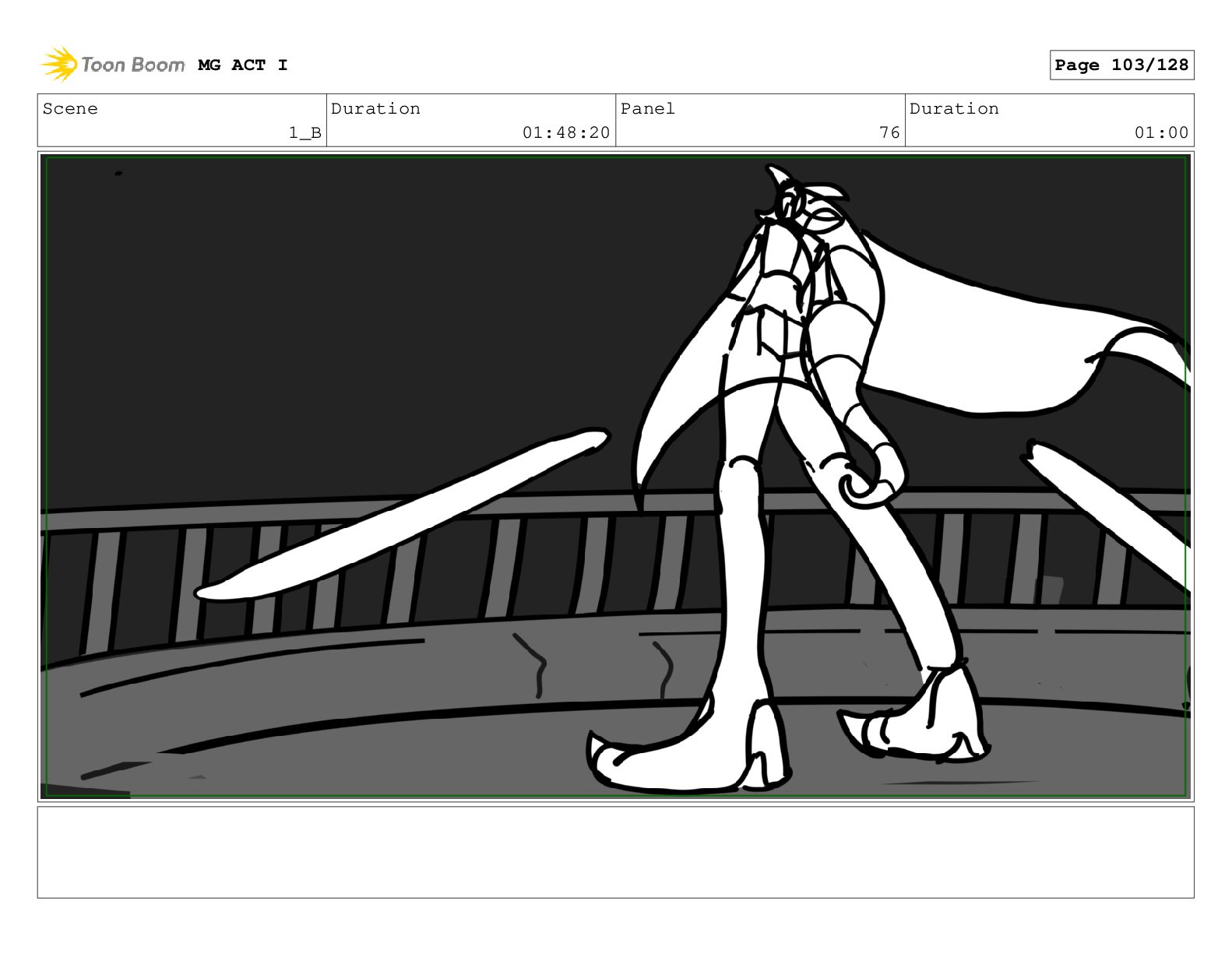This screenshot has height=954, width=1232.
Task: Click the empty notes box below panel
Action: [x=615, y=852]
